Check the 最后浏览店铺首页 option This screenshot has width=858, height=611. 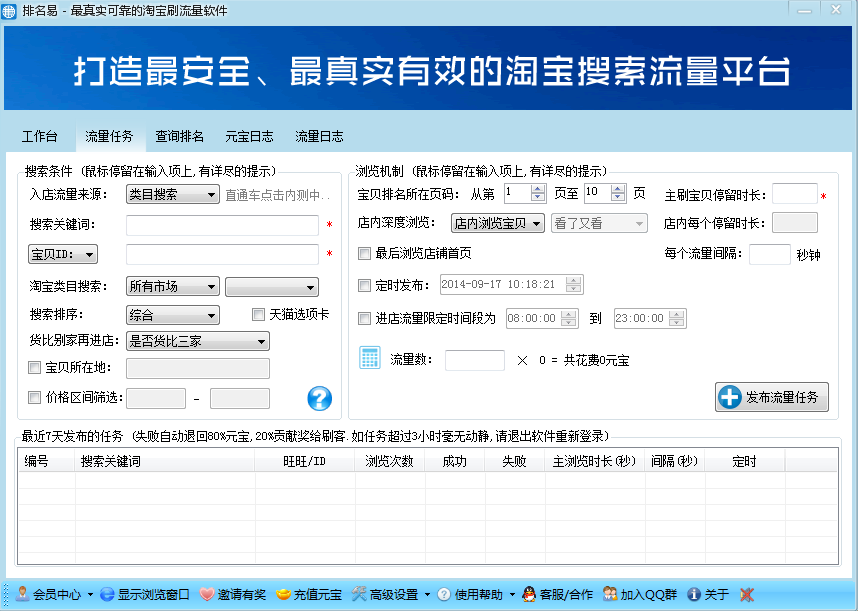pyautogui.click(x=365, y=254)
